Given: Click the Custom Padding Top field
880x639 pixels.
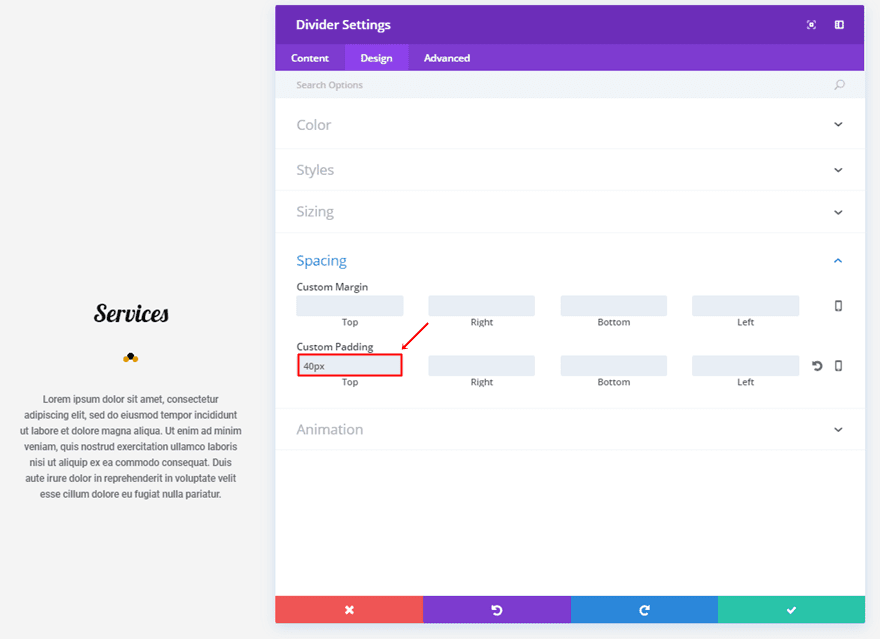Looking at the screenshot, I should pos(350,366).
